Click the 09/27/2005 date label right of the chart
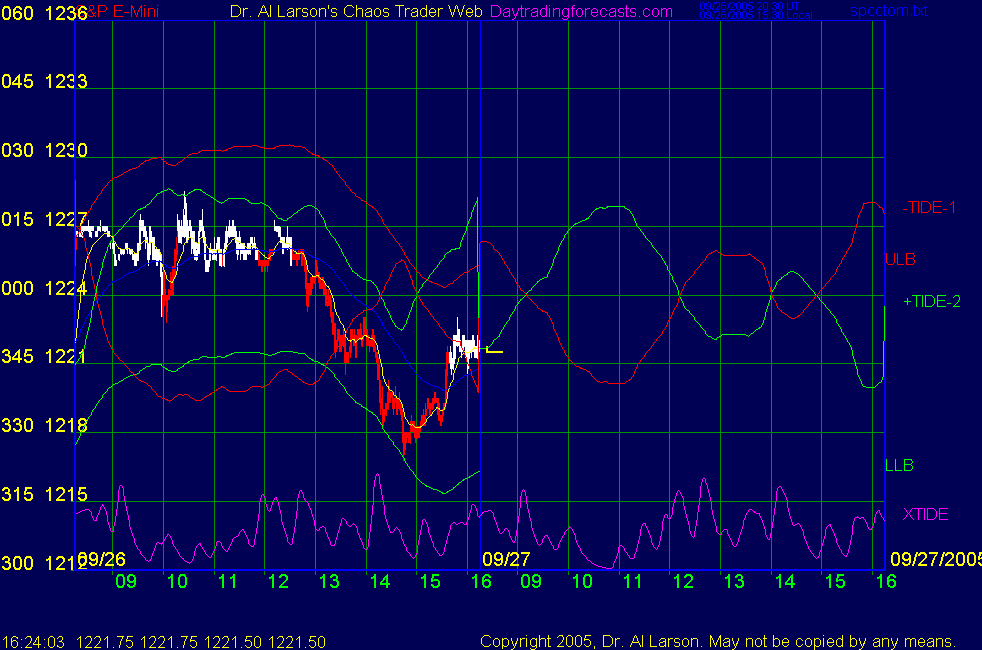 pos(935,559)
